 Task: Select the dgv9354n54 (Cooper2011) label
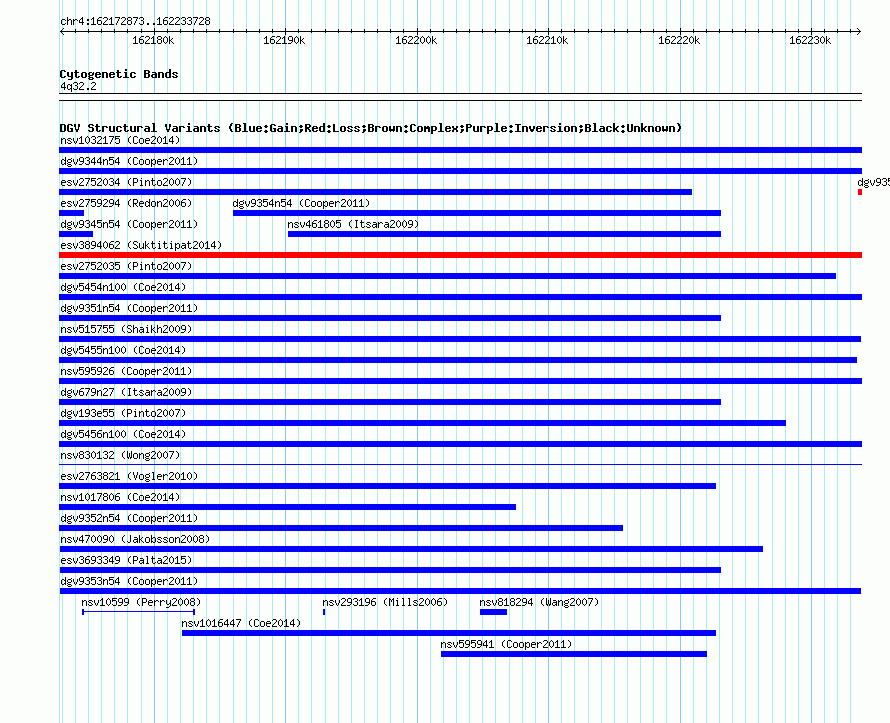pyautogui.click(x=301, y=203)
